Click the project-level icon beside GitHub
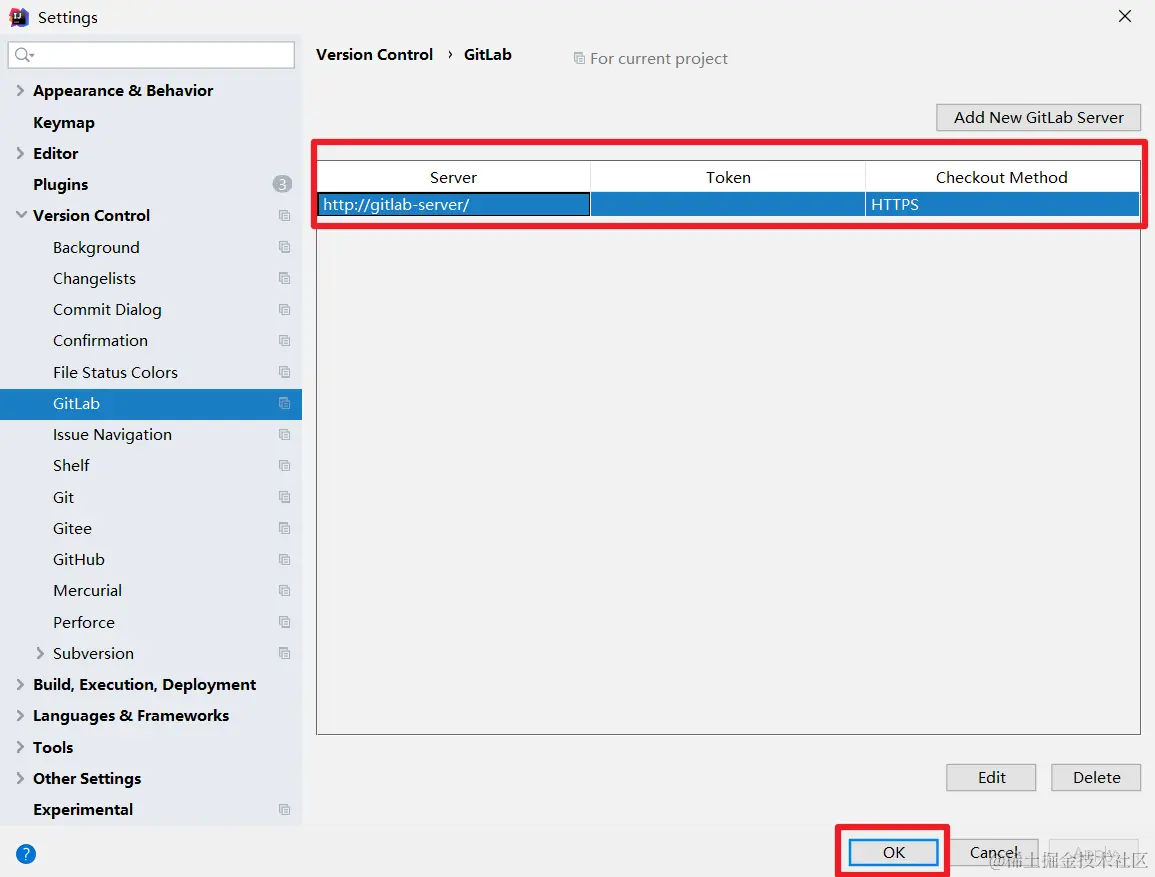The height and width of the screenshot is (877, 1155). tap(284, 560)
